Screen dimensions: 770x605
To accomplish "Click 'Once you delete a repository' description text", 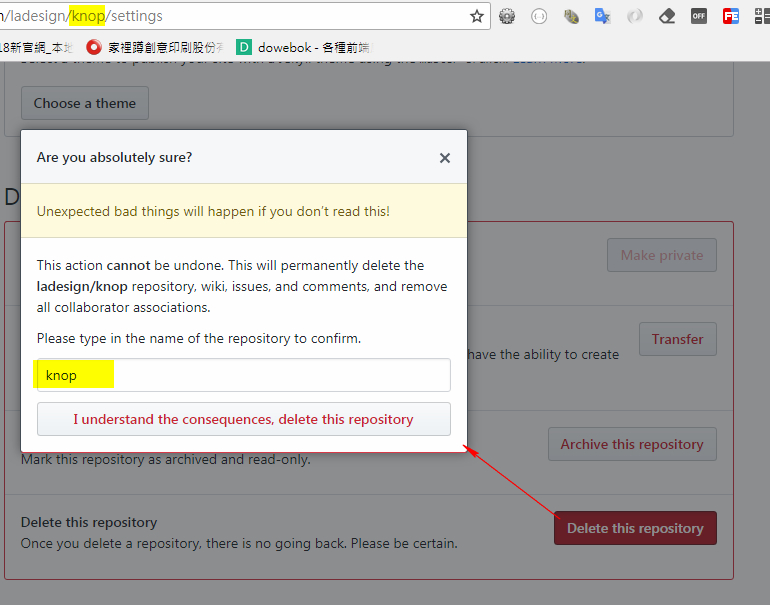I will pyautogui.click(x=239, y=544).
